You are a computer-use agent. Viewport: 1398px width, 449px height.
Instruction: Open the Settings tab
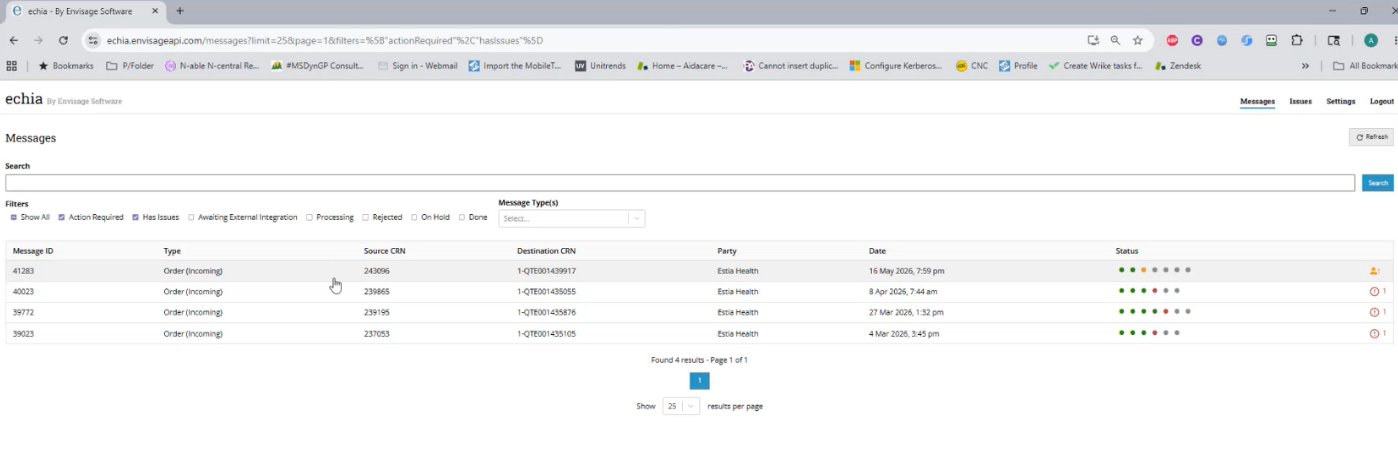click(1341, 101)
